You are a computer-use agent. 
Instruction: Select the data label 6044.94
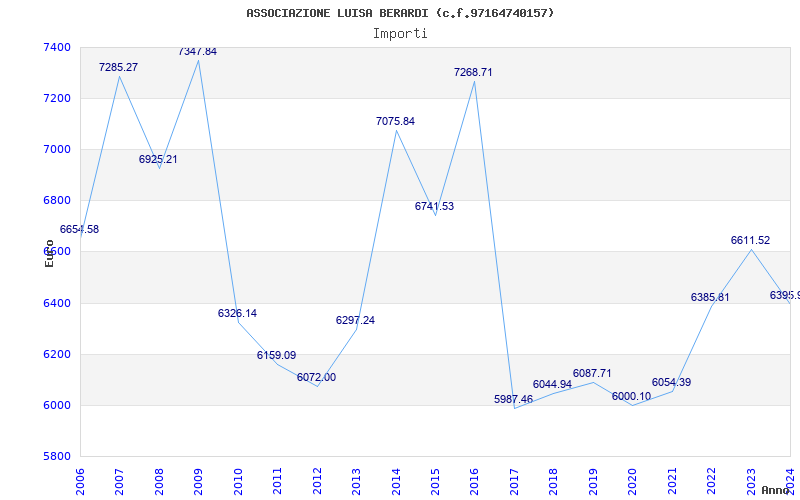[x=553, y=384]
